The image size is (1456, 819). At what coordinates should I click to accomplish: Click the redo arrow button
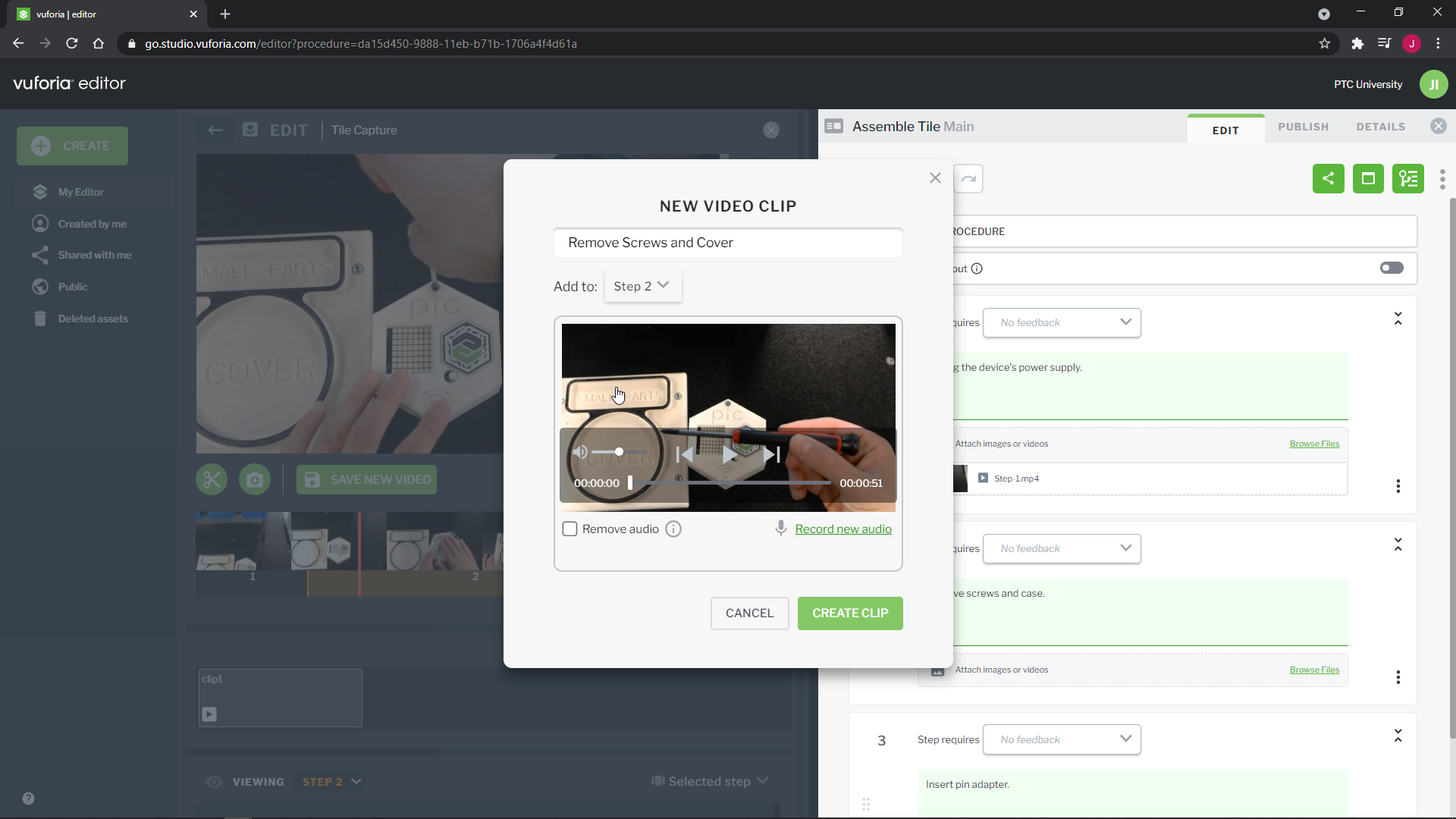(968, 179)
